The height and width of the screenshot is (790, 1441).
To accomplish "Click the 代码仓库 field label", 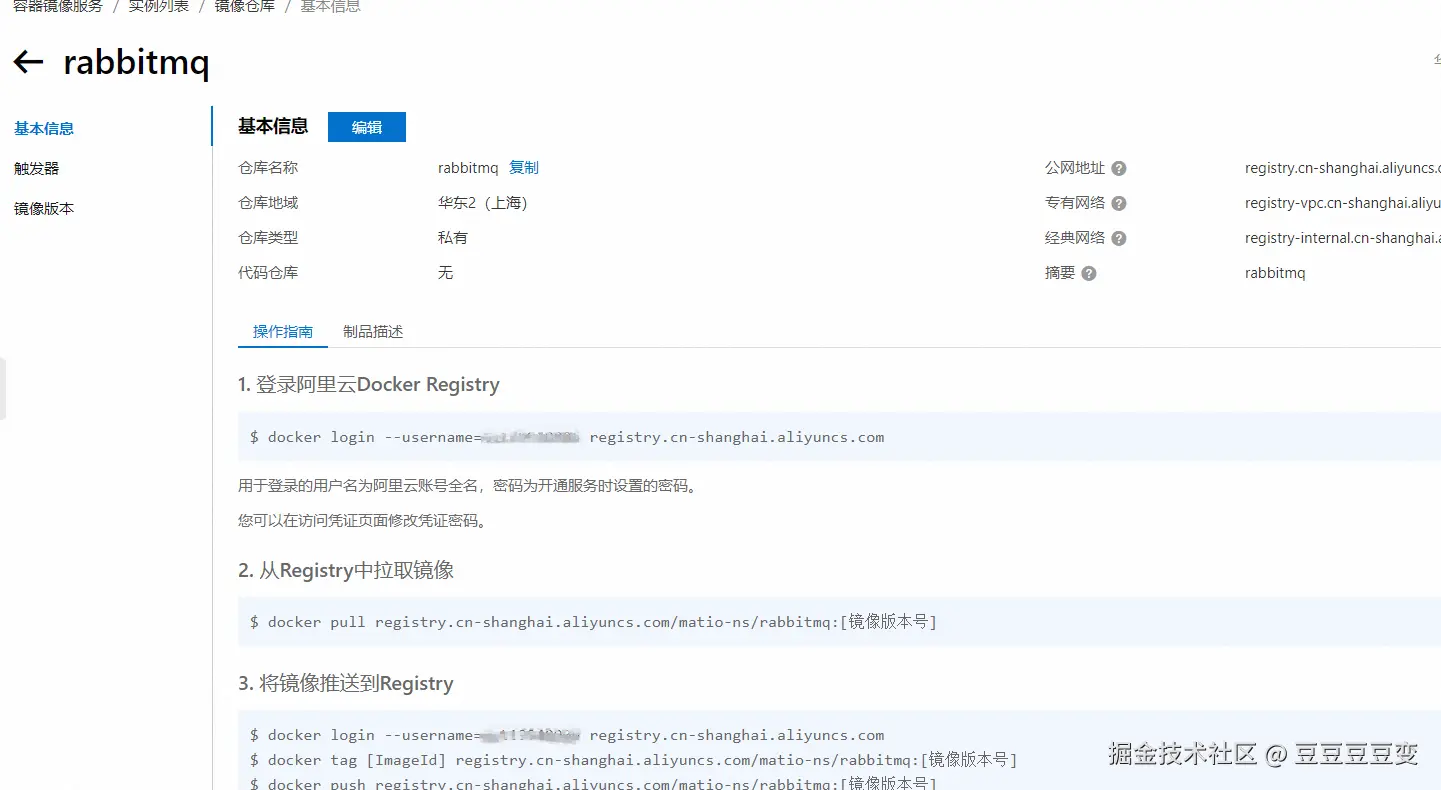I will (268, 273).
